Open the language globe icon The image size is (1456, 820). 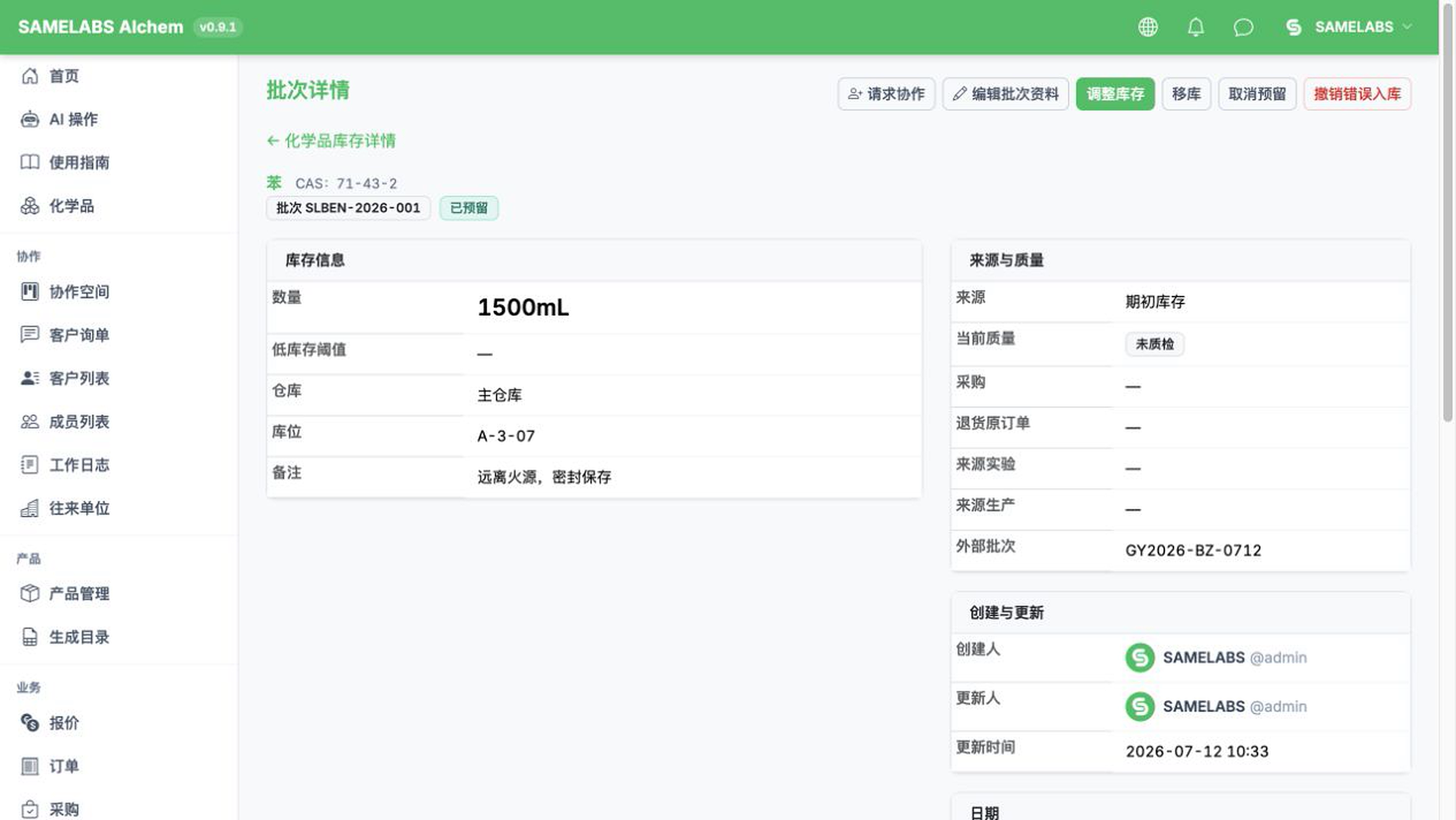click(x=1148, y=27)
